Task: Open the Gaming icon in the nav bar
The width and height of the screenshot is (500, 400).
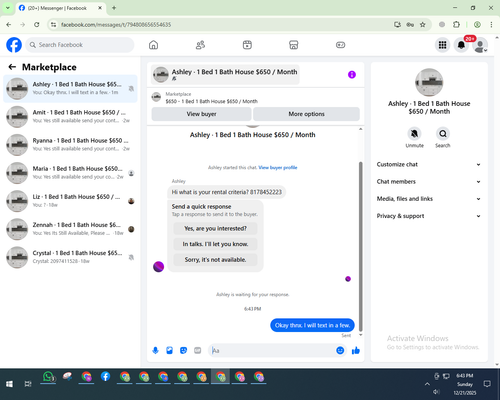Action: click(x=340, y=45)
